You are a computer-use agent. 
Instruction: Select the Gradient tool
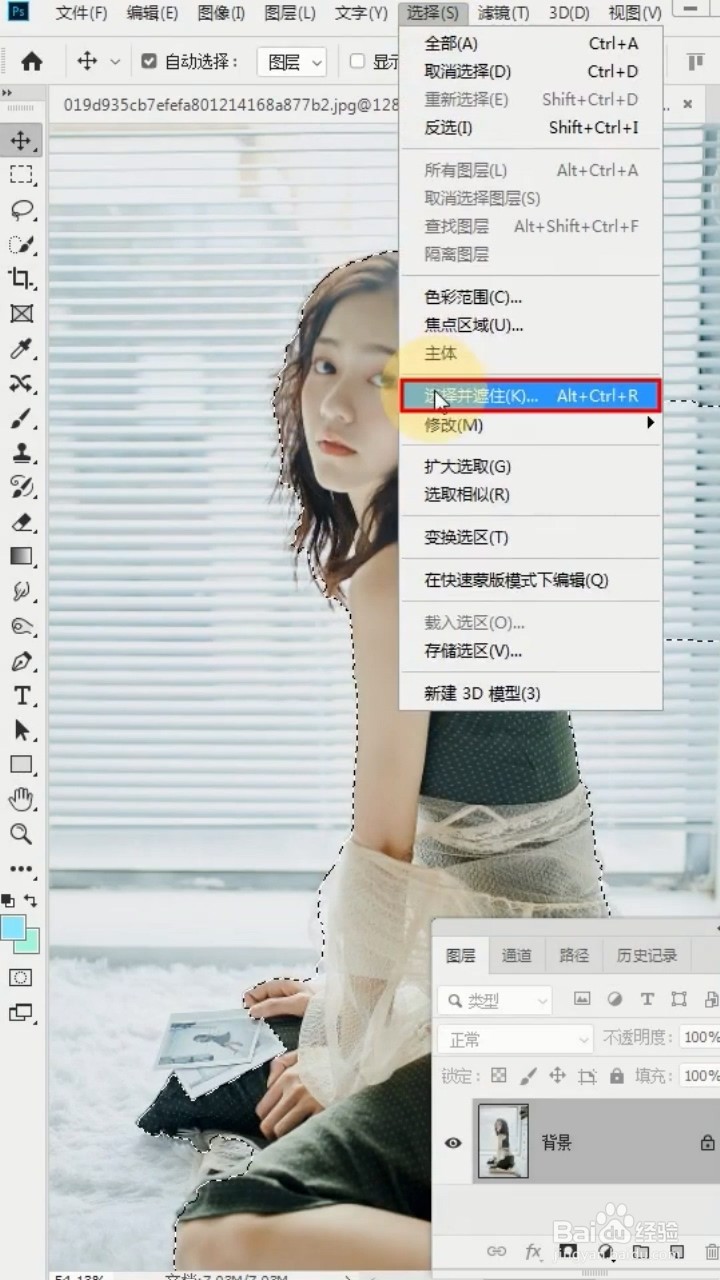[21, 556]
